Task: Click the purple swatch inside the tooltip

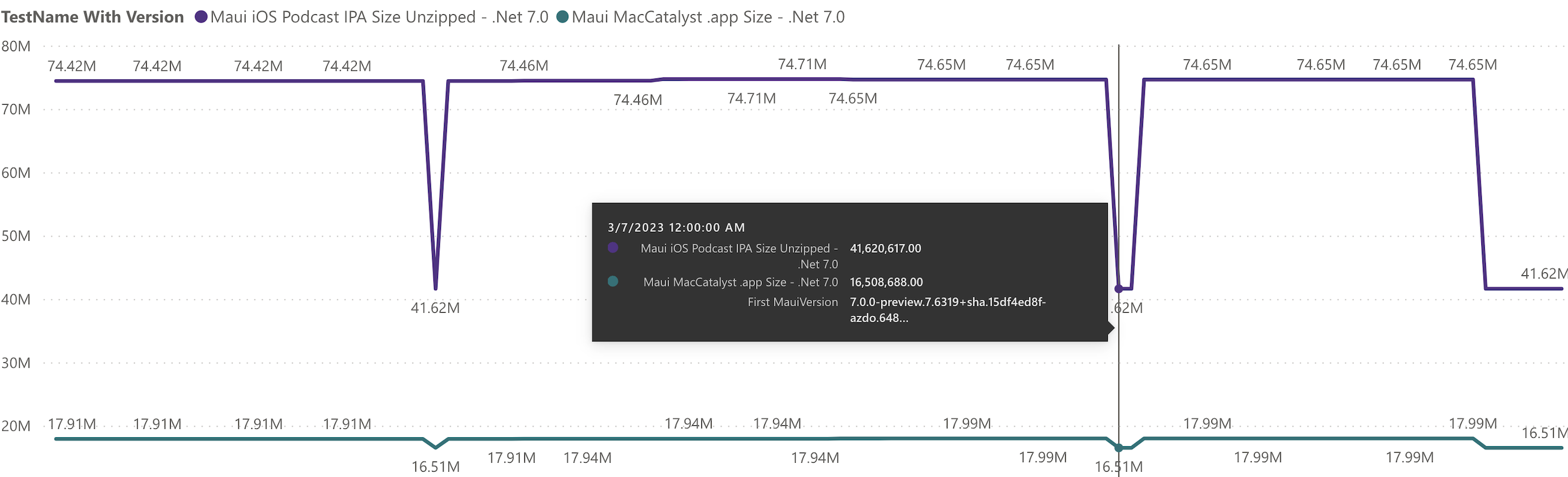Action: tap(613, 247)
